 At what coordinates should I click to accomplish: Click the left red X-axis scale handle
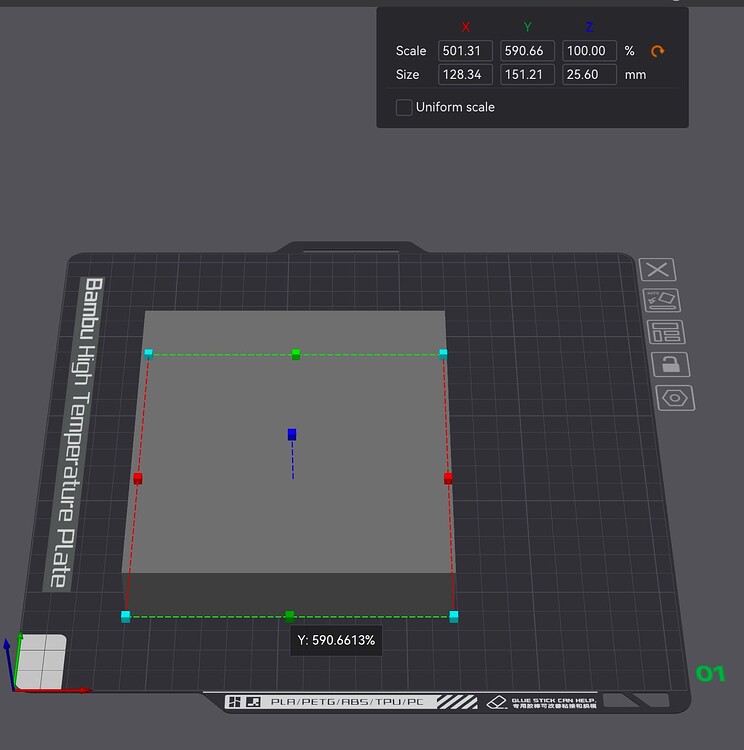click(x=138, y=478)
